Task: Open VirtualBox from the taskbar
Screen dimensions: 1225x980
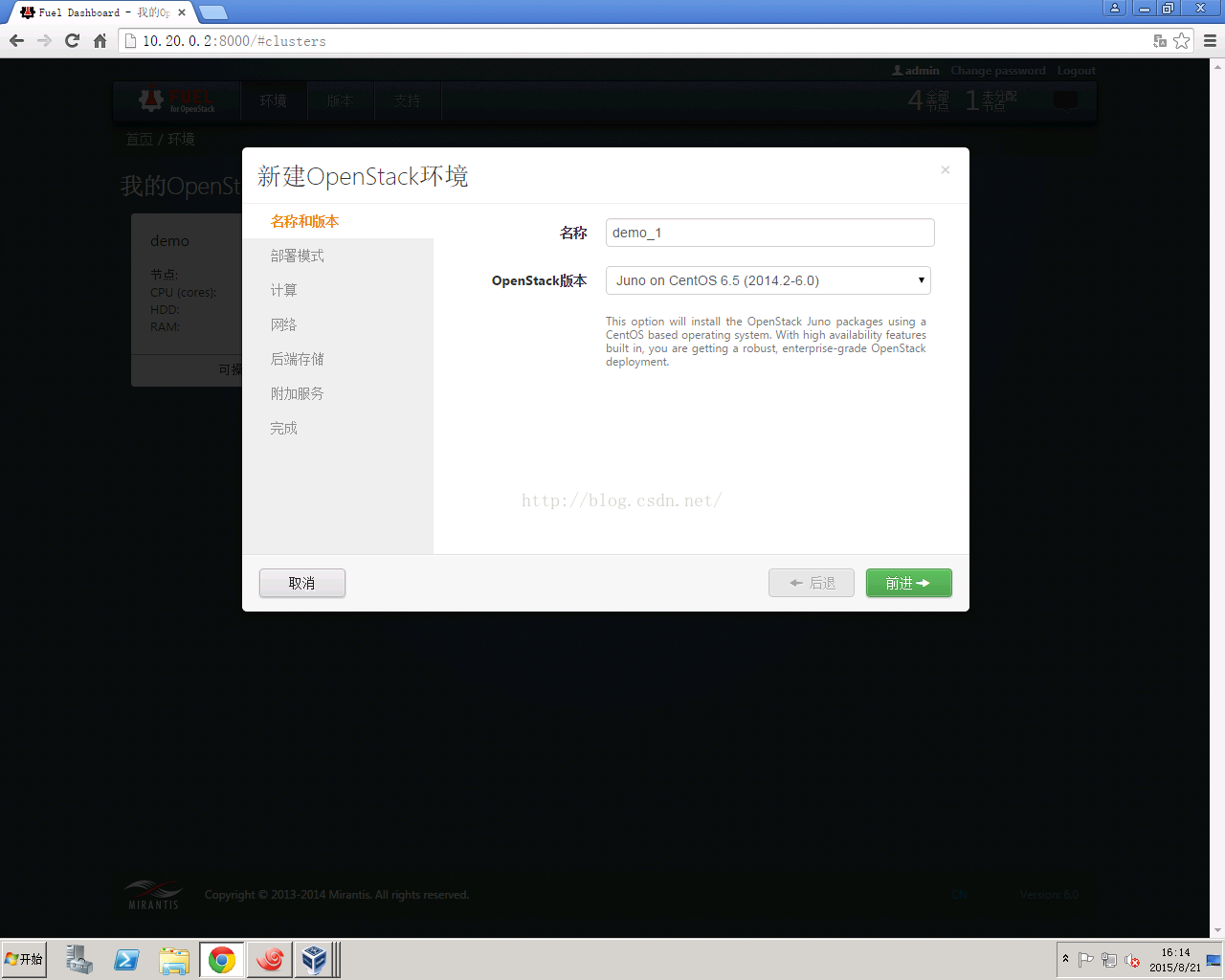Action: pos(315,959)
